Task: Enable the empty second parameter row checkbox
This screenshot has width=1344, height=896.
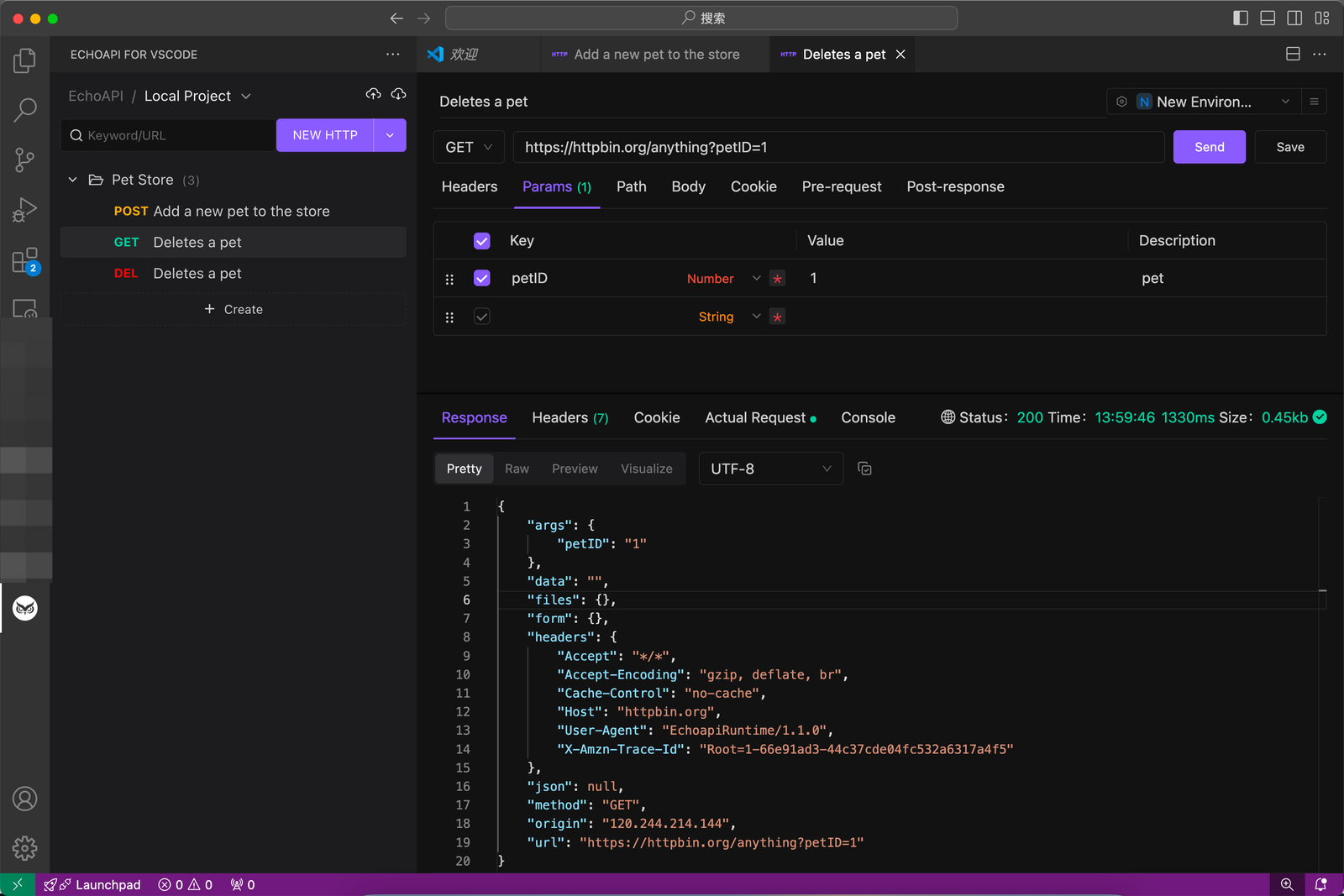Action: pyautogui.click(x=481, y=317)
